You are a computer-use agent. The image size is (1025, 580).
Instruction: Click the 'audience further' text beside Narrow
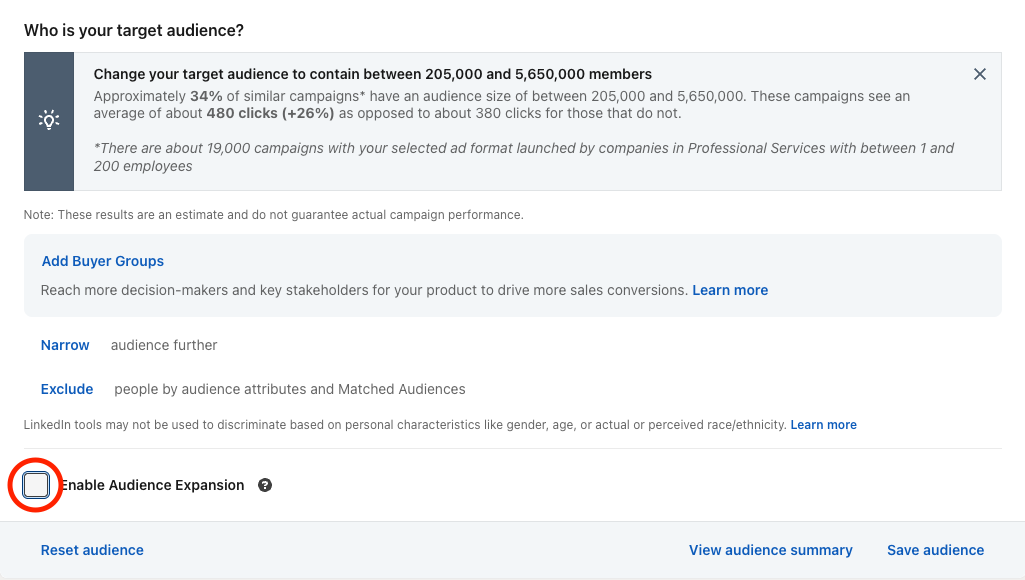(x=164, y=345)
